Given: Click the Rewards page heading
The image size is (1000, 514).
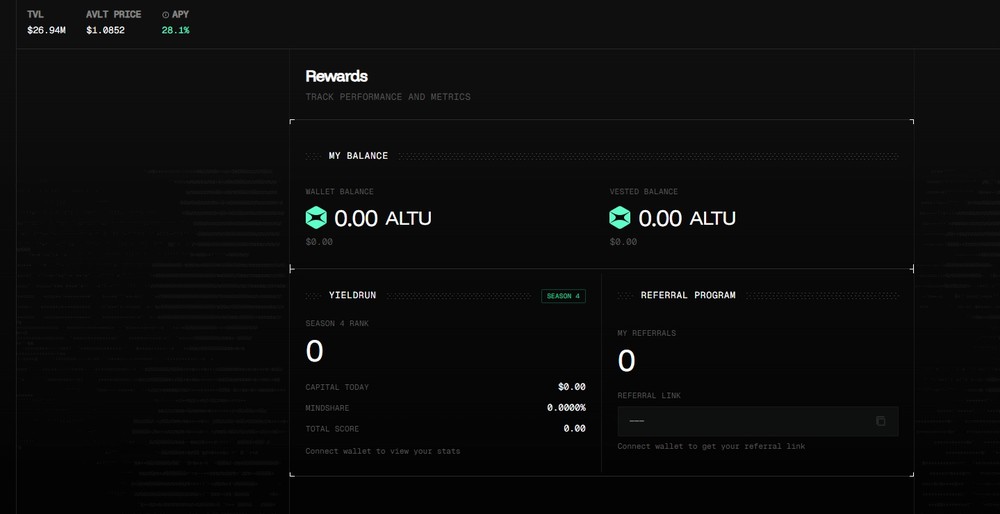Looking at the screenshot, I should point(337,76).
